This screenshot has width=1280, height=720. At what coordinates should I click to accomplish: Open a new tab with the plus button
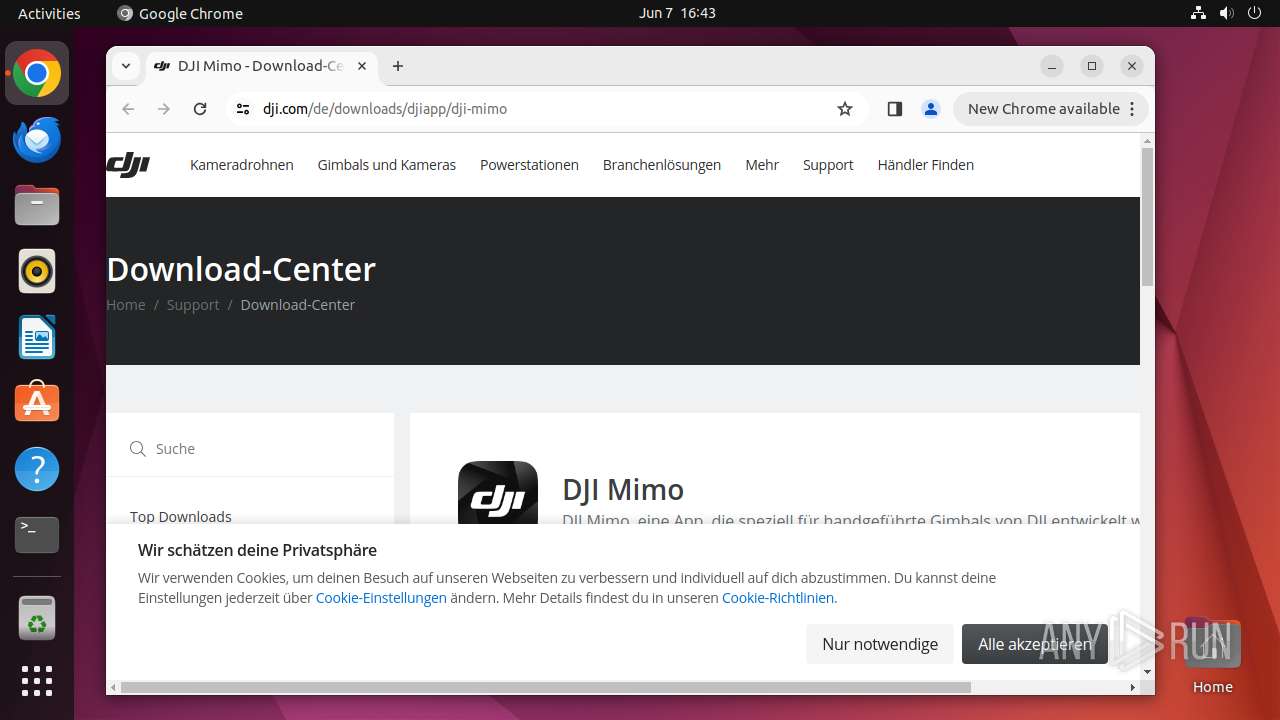(398, 66)
